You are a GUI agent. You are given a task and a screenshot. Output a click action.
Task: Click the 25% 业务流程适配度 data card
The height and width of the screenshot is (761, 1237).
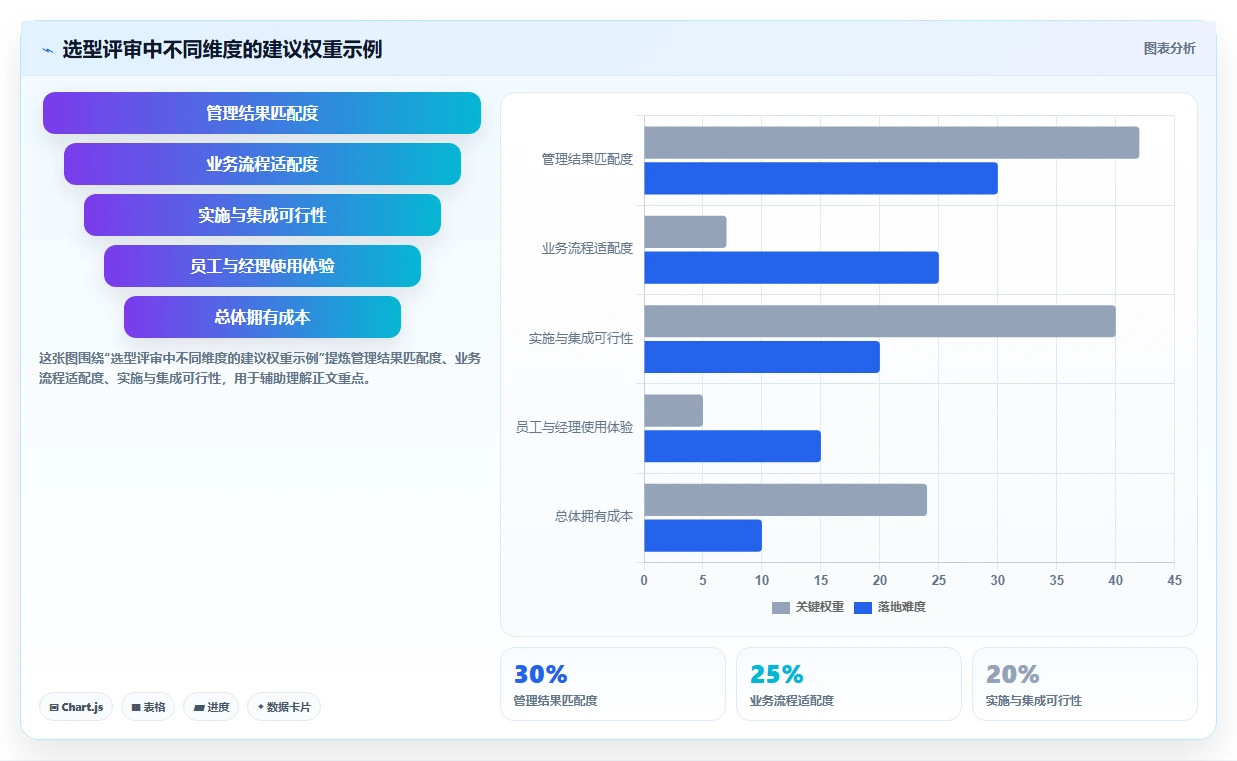(849, 684)
